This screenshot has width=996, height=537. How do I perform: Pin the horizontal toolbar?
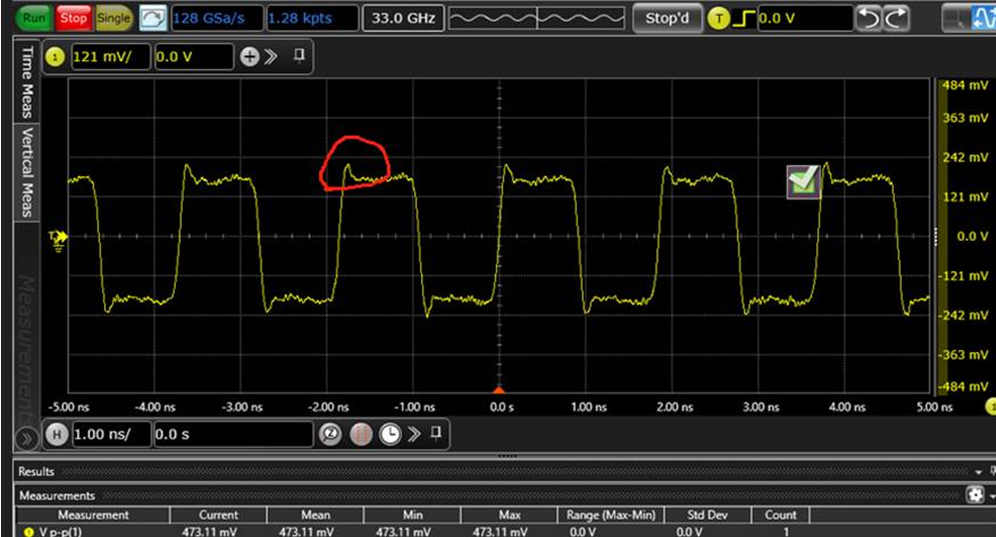point(436,433)
